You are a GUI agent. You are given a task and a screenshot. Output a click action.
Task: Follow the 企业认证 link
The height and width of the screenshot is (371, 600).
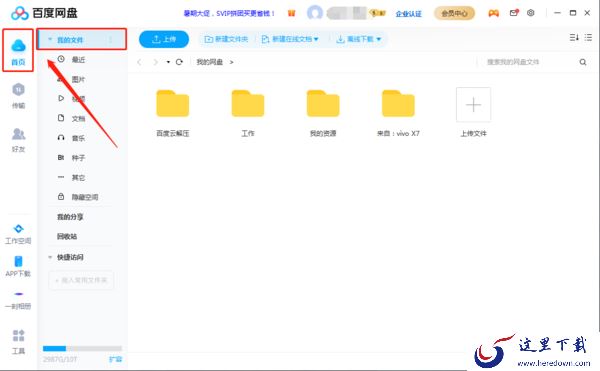pyautogui.click(x=408, y=14)
